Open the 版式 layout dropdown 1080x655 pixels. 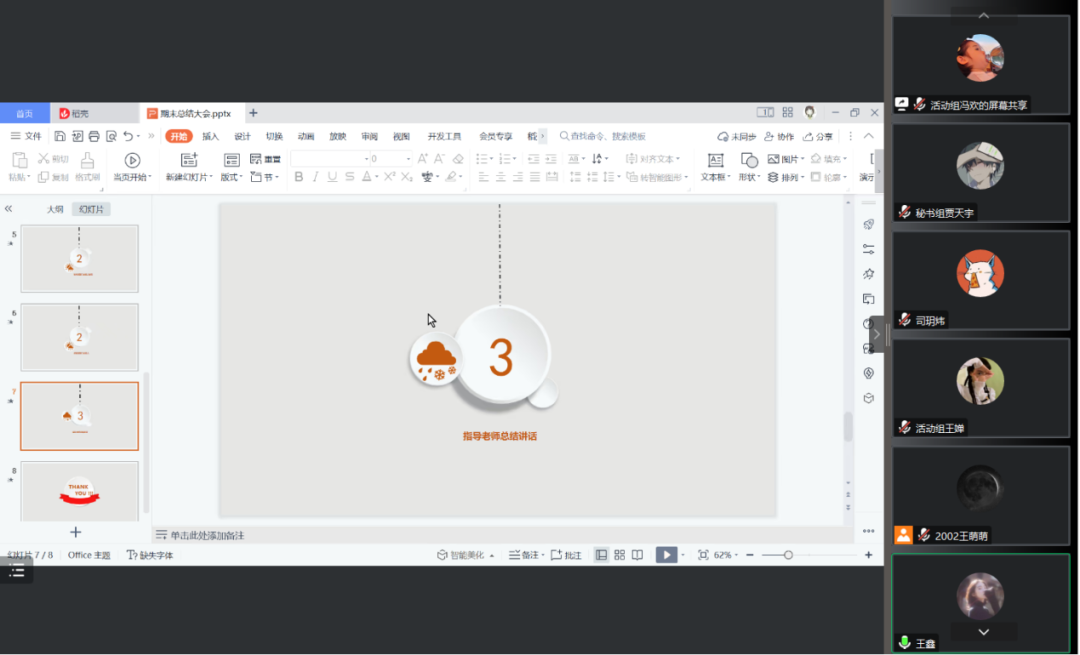231,177
